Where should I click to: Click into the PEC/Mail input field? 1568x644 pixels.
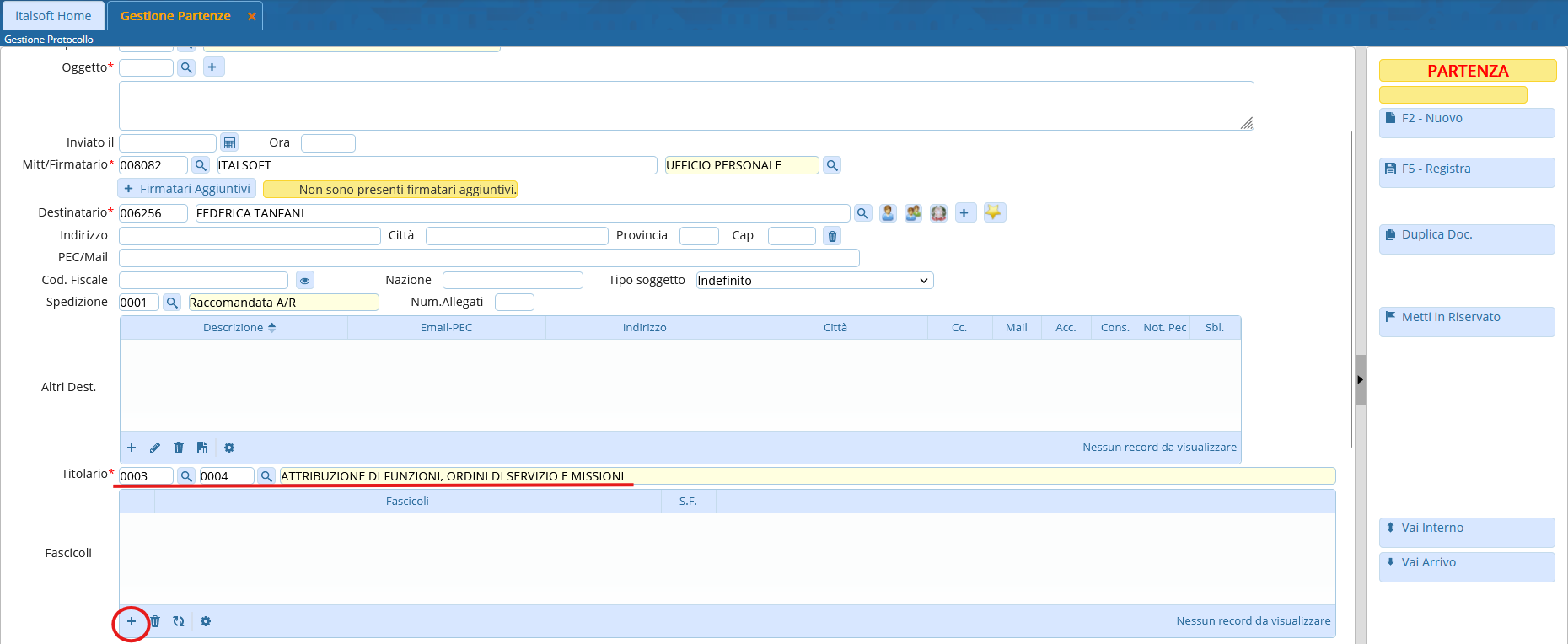(x=489, y=258)
